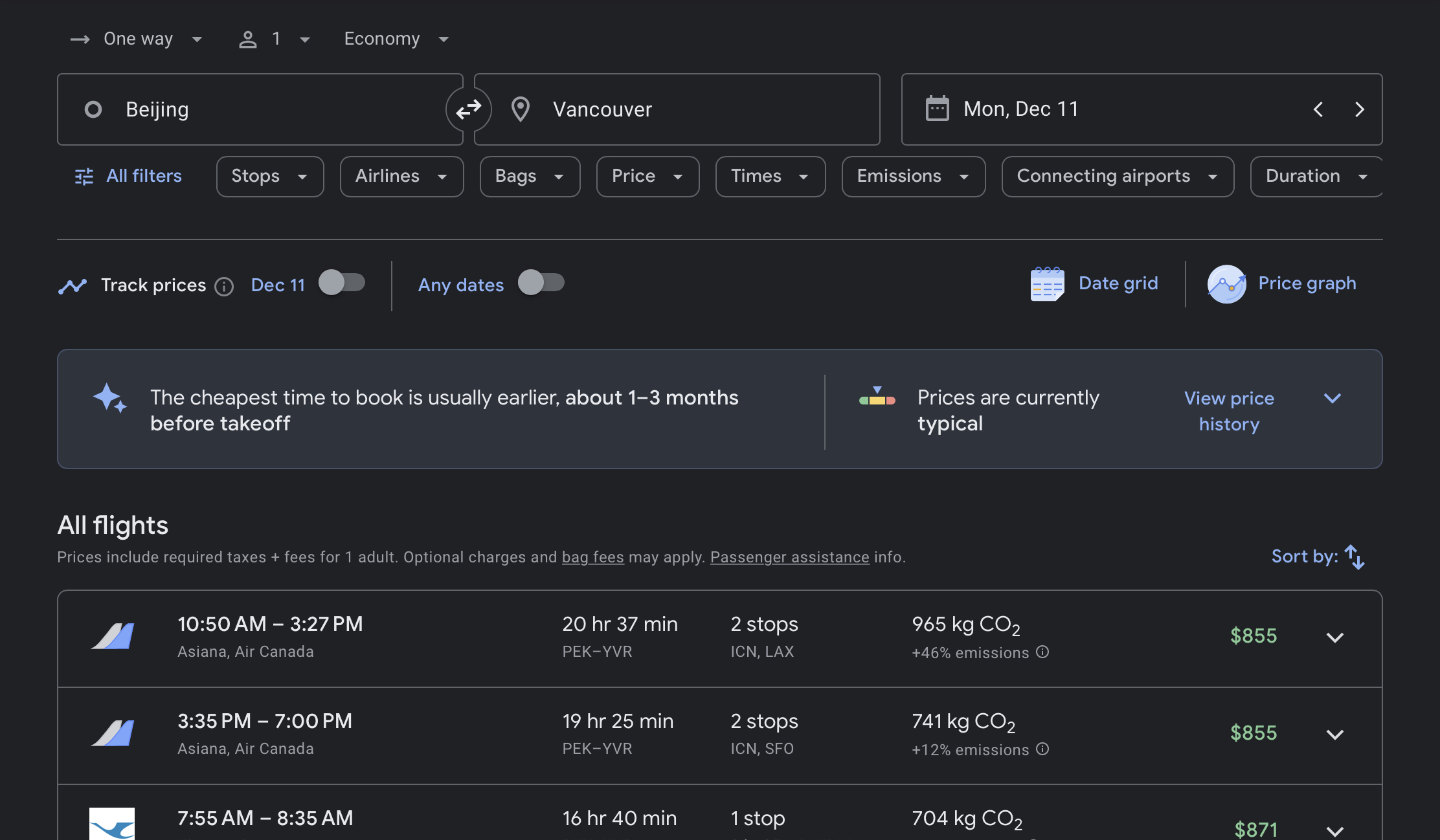Open the Airlines filter

401,176
